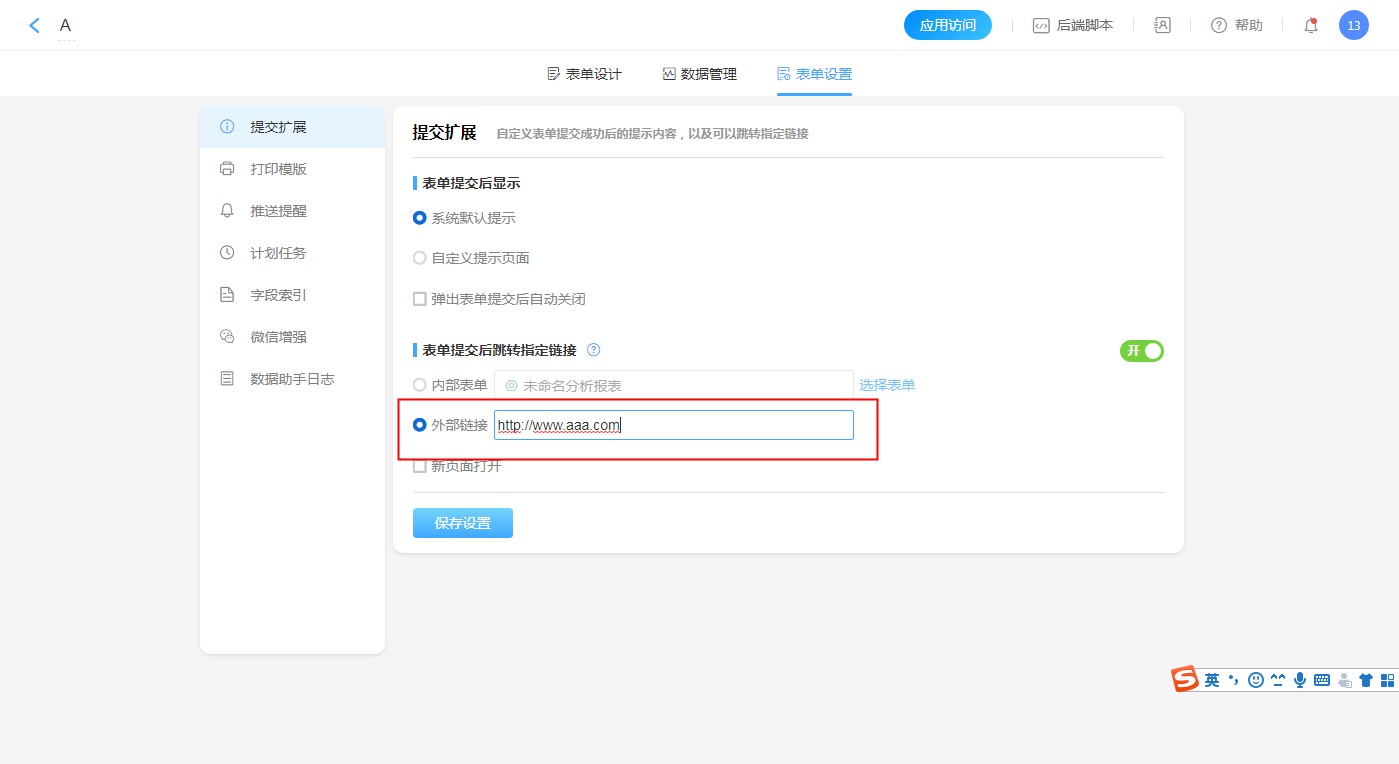
Task: Click the contacts icon in top bar
Action: 1162,26
